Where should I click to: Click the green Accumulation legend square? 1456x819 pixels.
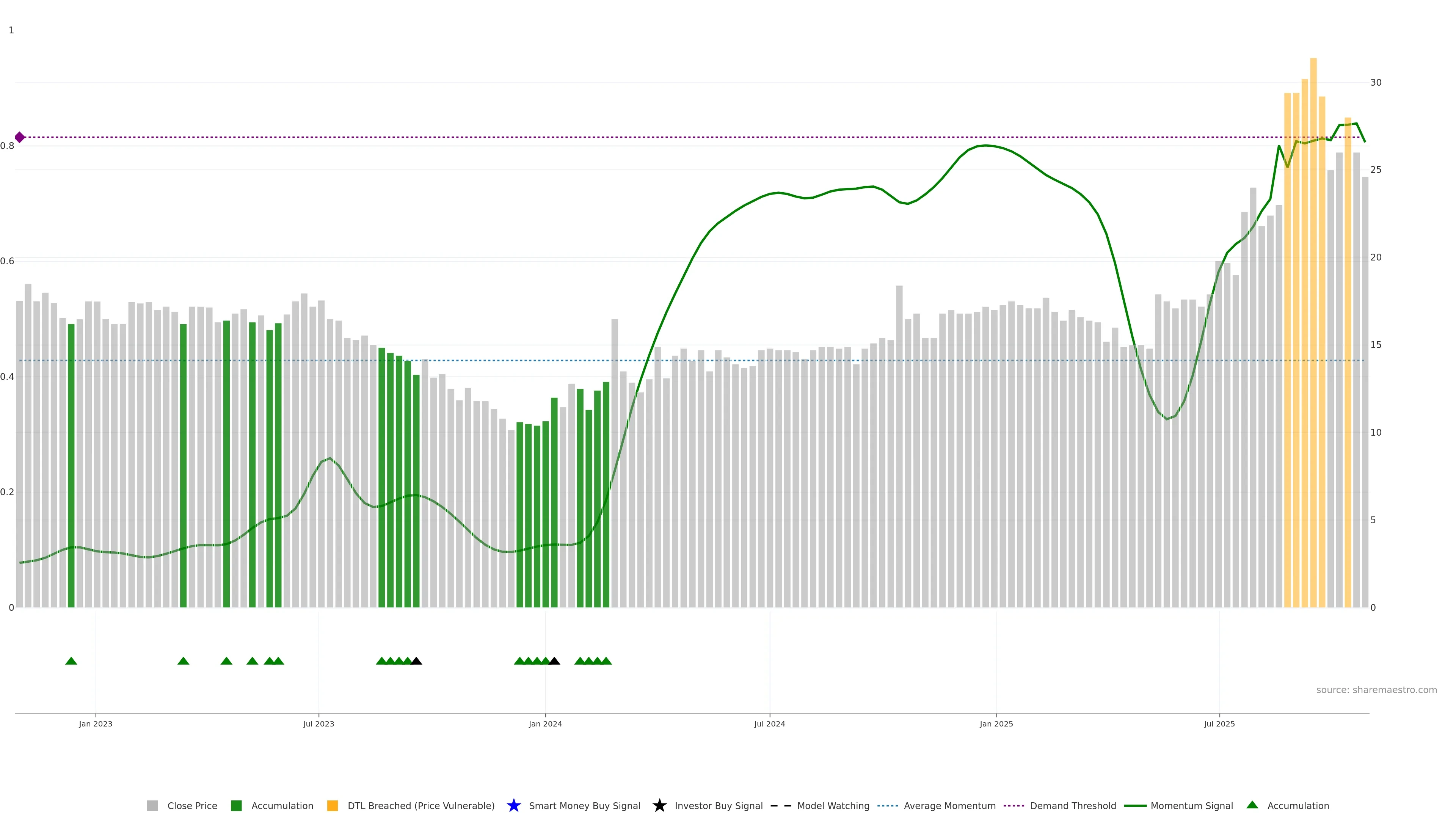pyautogui.click(x=237, y=805)
